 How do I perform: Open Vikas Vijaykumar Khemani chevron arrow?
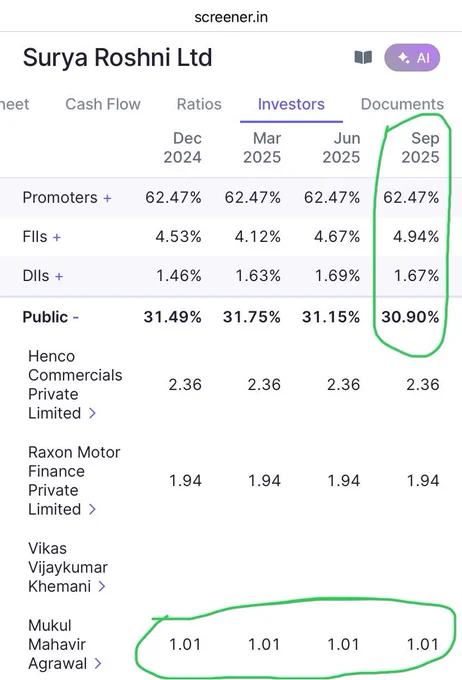coord(102,586)
